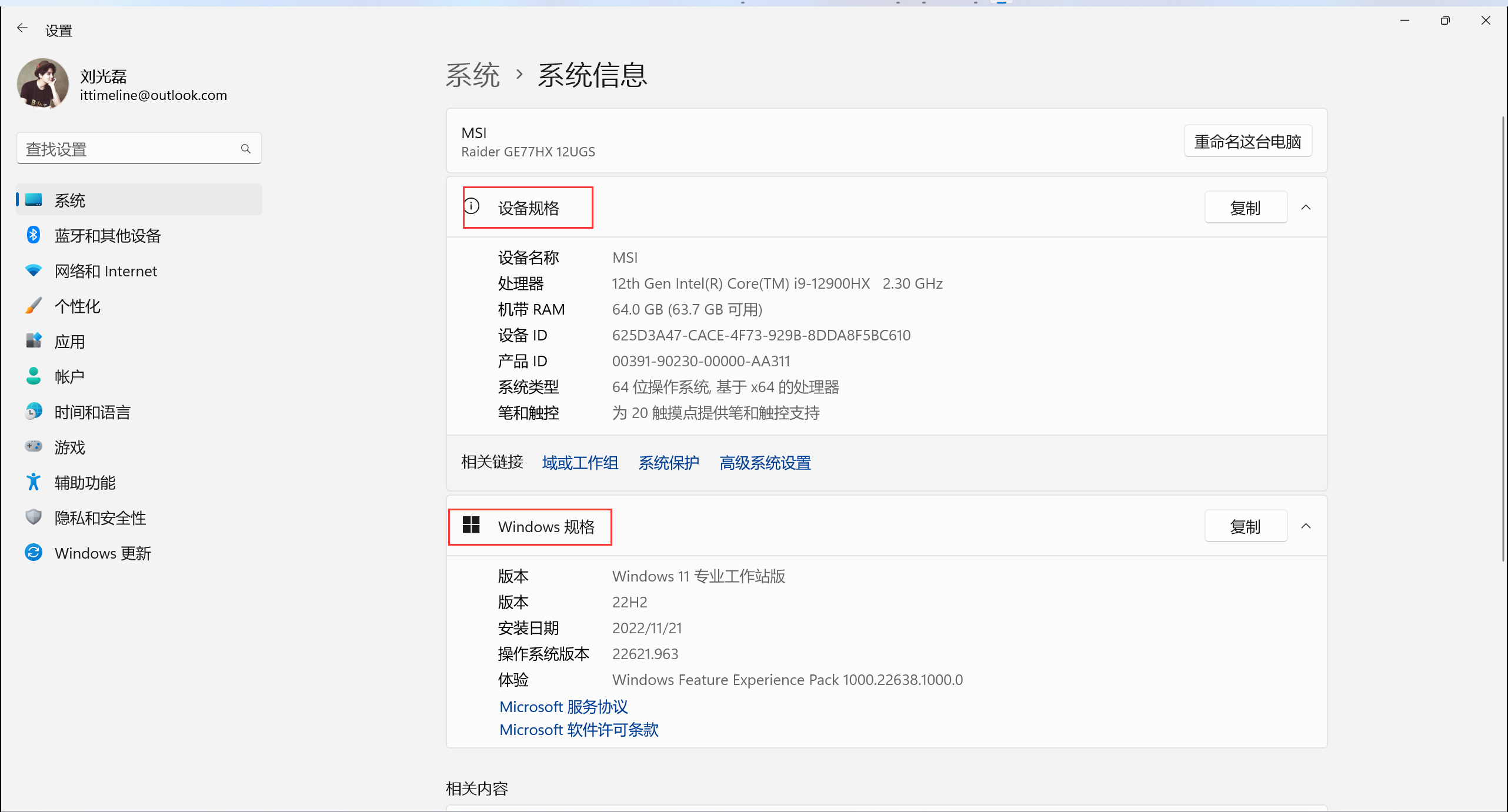The image size is (1508, 812).
Task: Click the 22621.963 OS build value
Action: point(645,654)
